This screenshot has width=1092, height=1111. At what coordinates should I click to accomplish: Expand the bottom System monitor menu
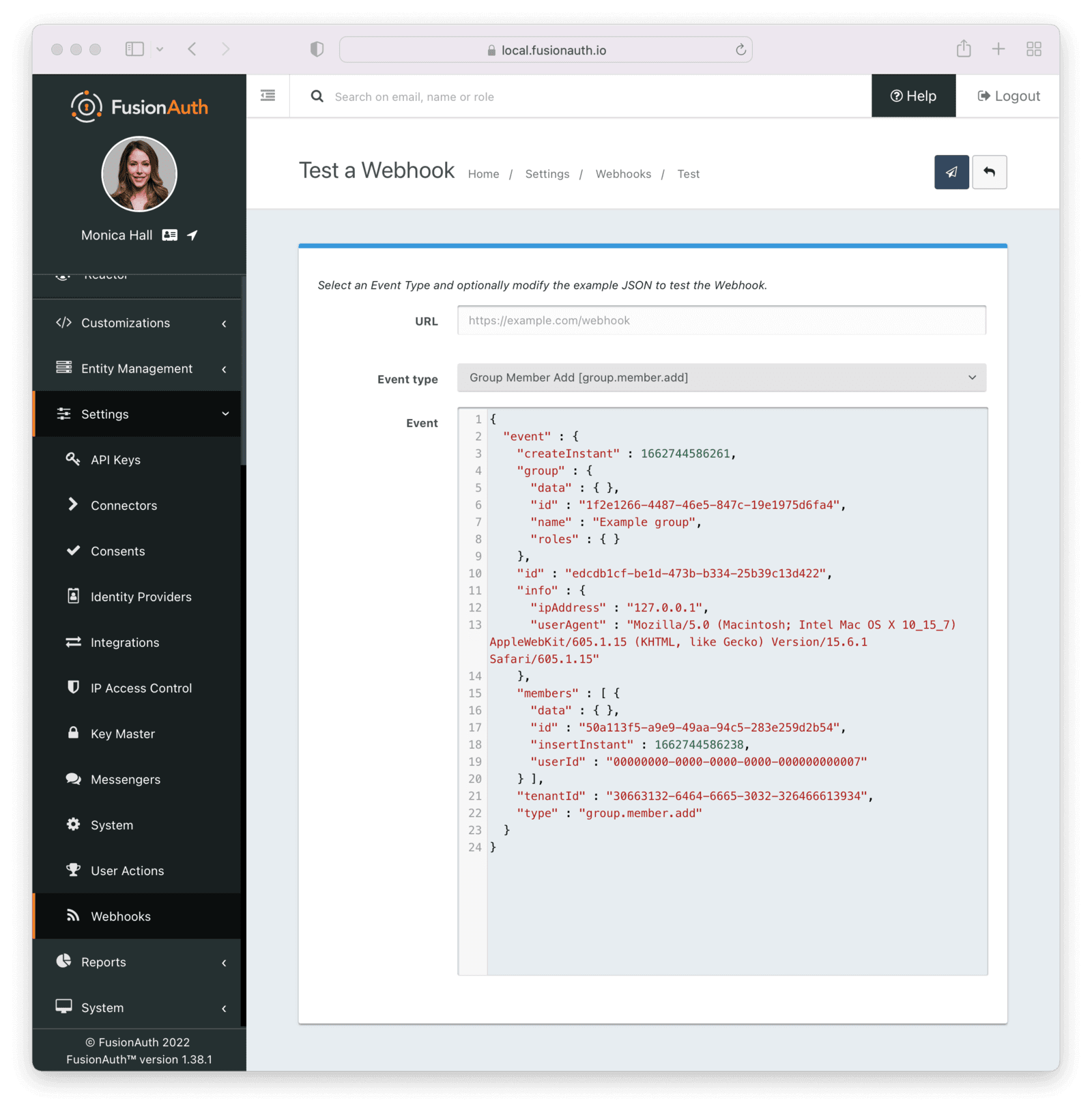tap(136, 1008)
